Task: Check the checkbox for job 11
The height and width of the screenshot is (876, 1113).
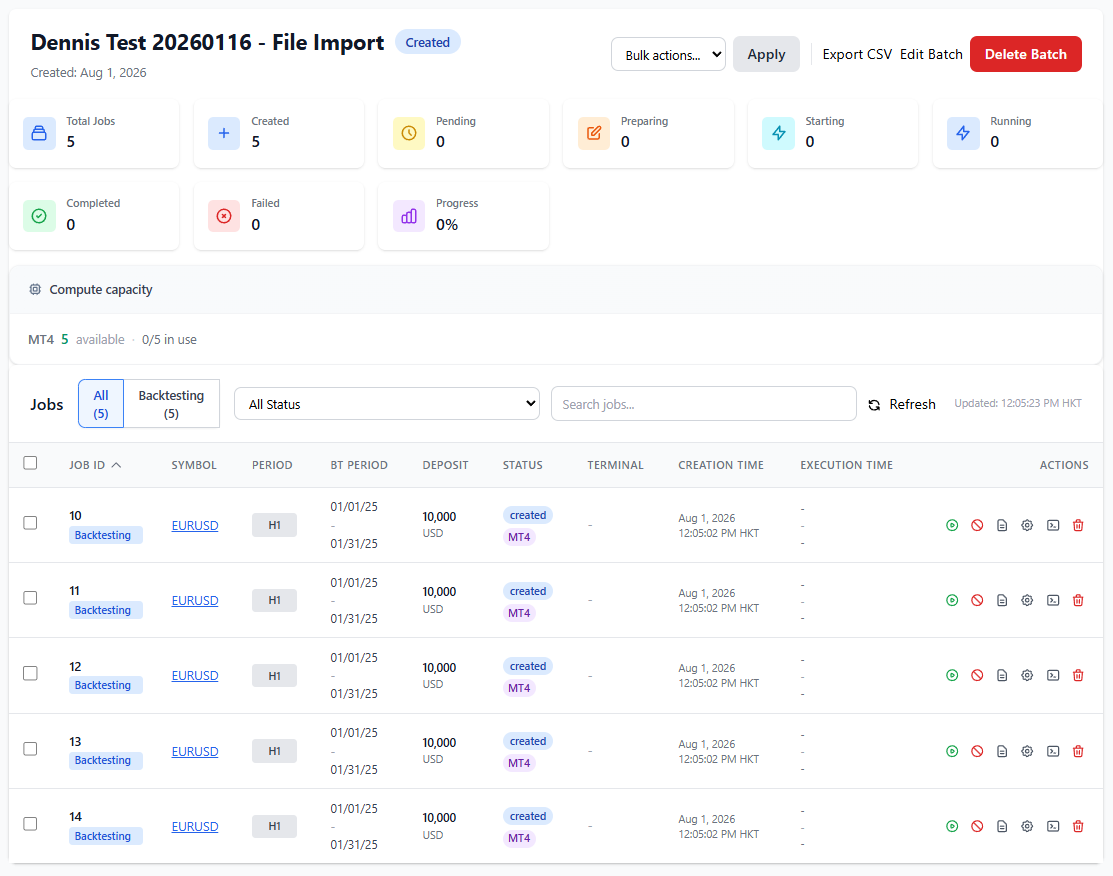Action: pyautogui.click(x=30, y=598)
